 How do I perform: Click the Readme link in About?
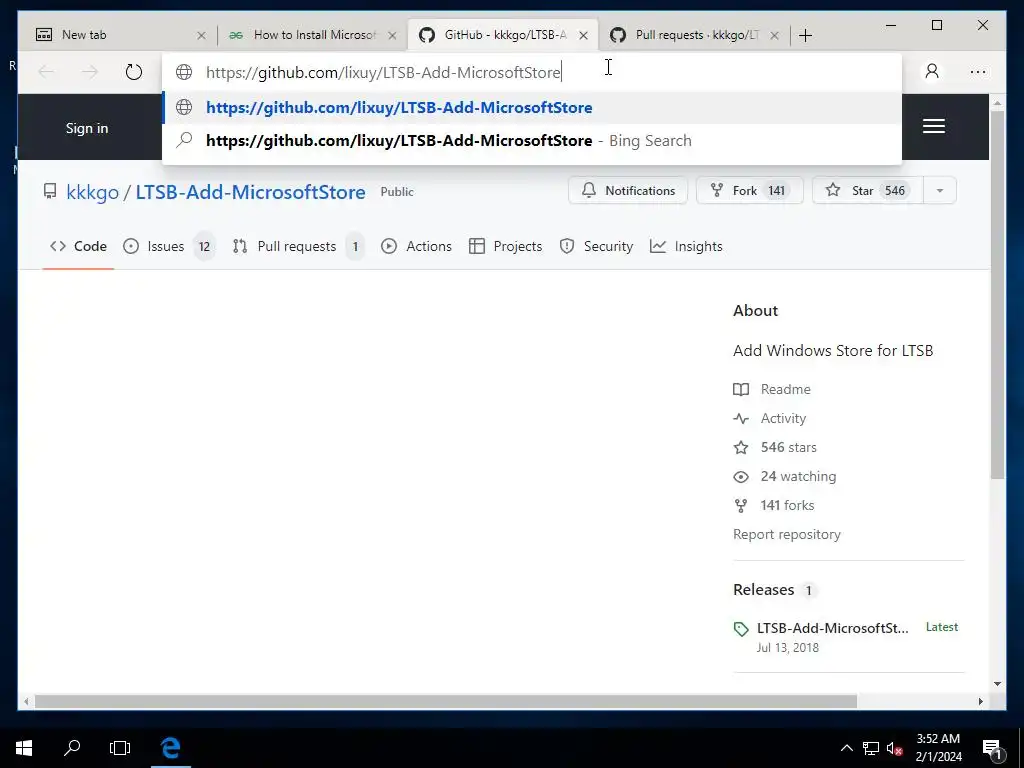(x=772, y=389)
